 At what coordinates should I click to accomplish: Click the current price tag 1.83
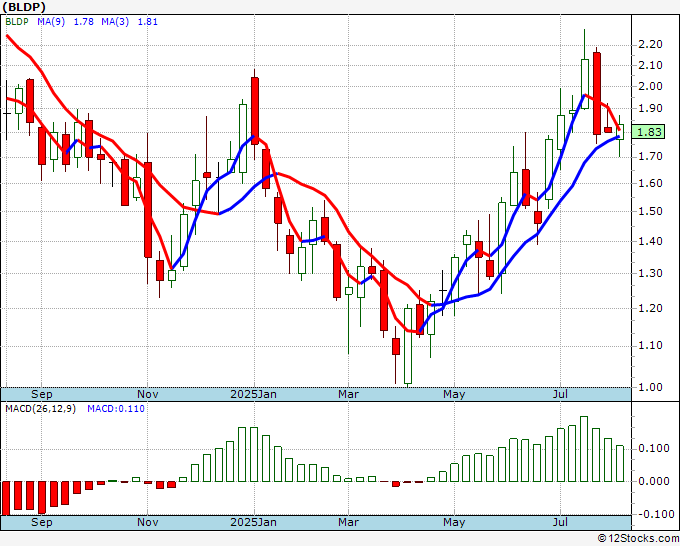coord(649,132)
